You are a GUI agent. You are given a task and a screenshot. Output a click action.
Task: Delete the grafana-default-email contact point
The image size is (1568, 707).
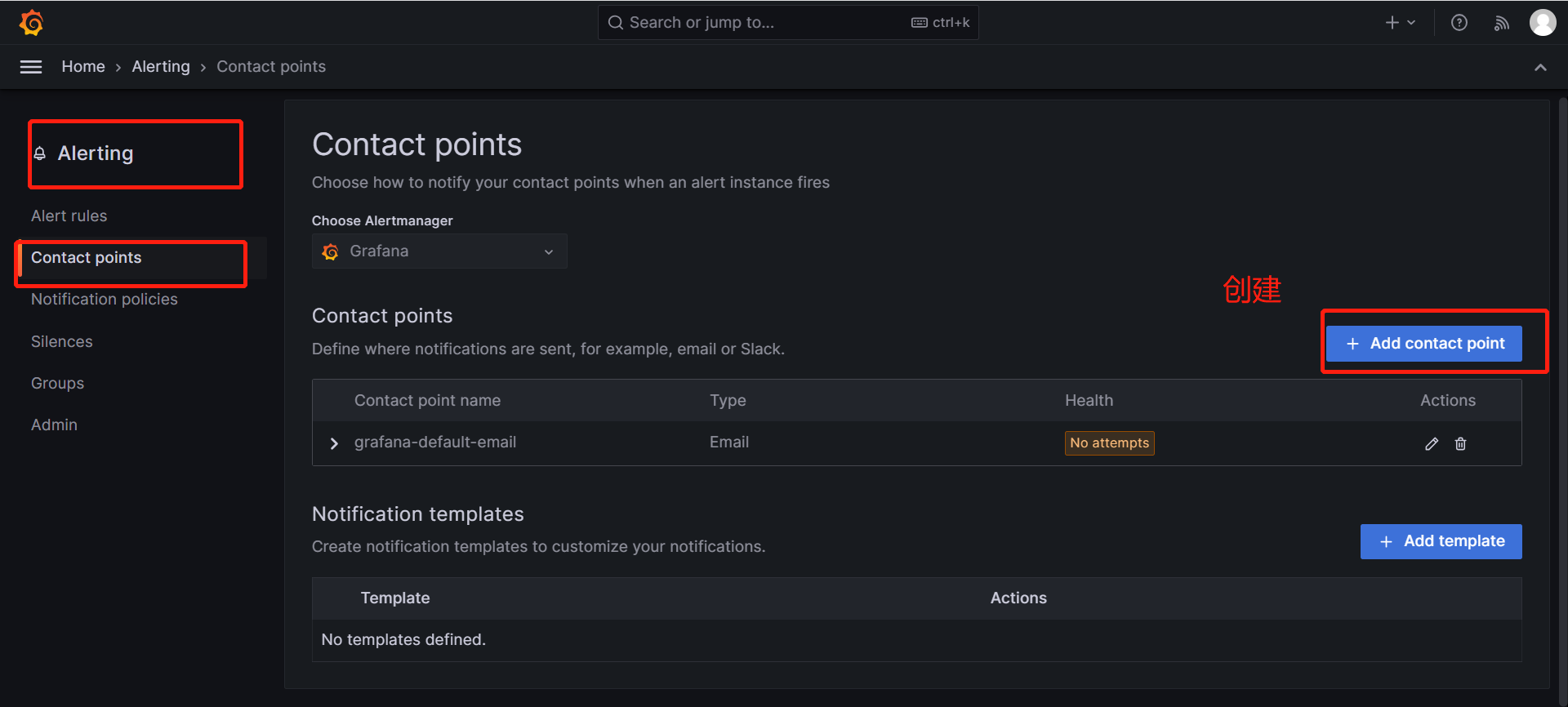tap(1460, 443)
